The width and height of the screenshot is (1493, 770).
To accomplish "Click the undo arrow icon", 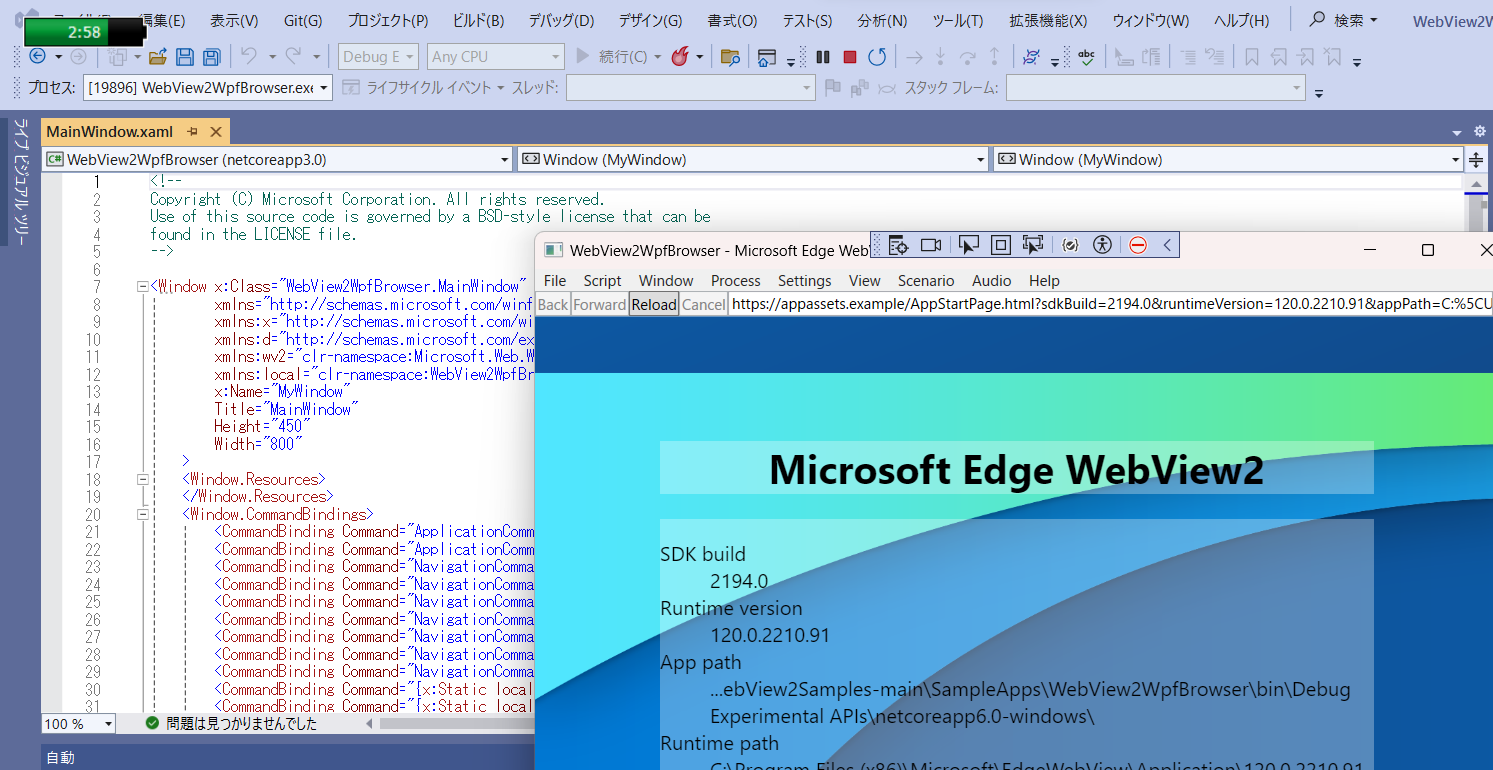I will click(248, 57).
